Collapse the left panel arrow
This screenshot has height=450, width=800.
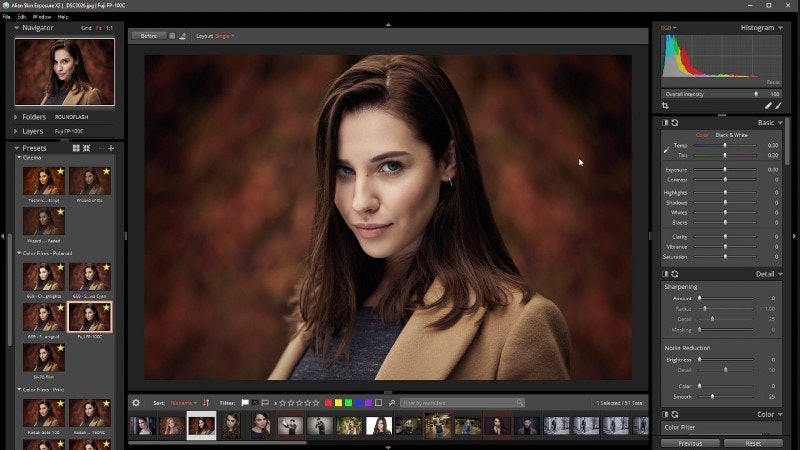pyautogui.click(x=3, y=236)
